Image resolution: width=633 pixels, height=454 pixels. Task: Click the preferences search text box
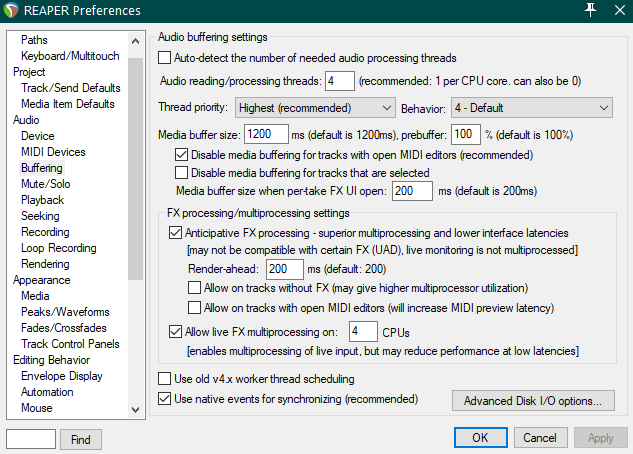(x=31, y=439)
